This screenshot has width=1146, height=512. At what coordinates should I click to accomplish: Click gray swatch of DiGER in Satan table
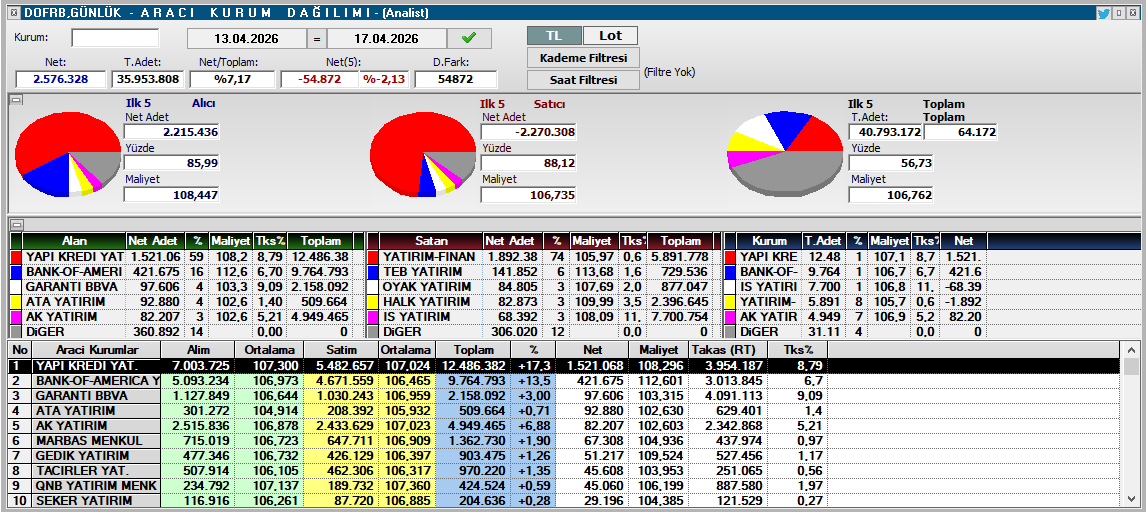373,332
